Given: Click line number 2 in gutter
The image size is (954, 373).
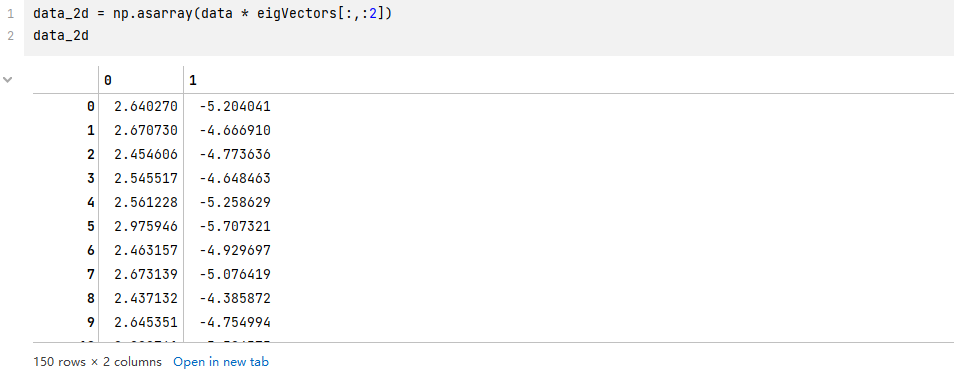Looking at the screenshot, I should tap(10, 36).
